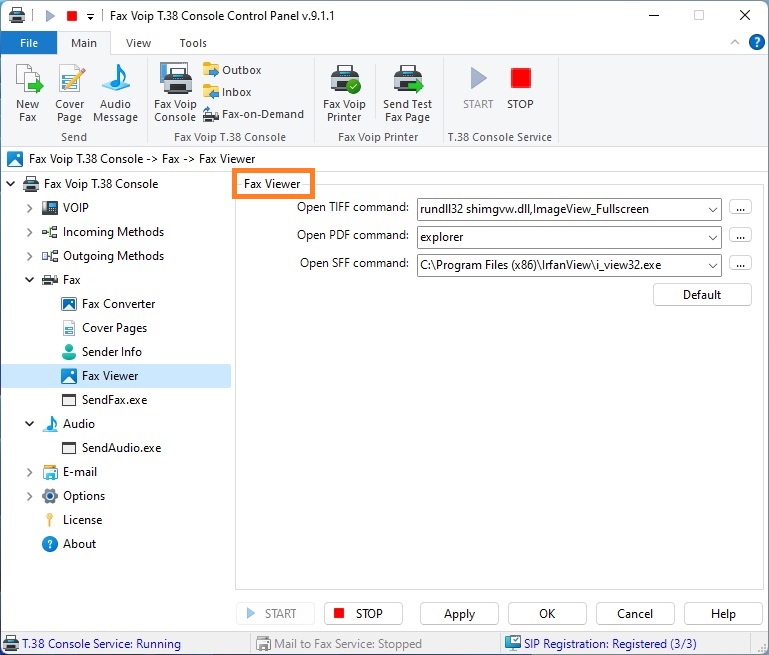Switch to the Tools ribbon tab
The height and width of the screenshot is (655, 769).
point(193,43)
